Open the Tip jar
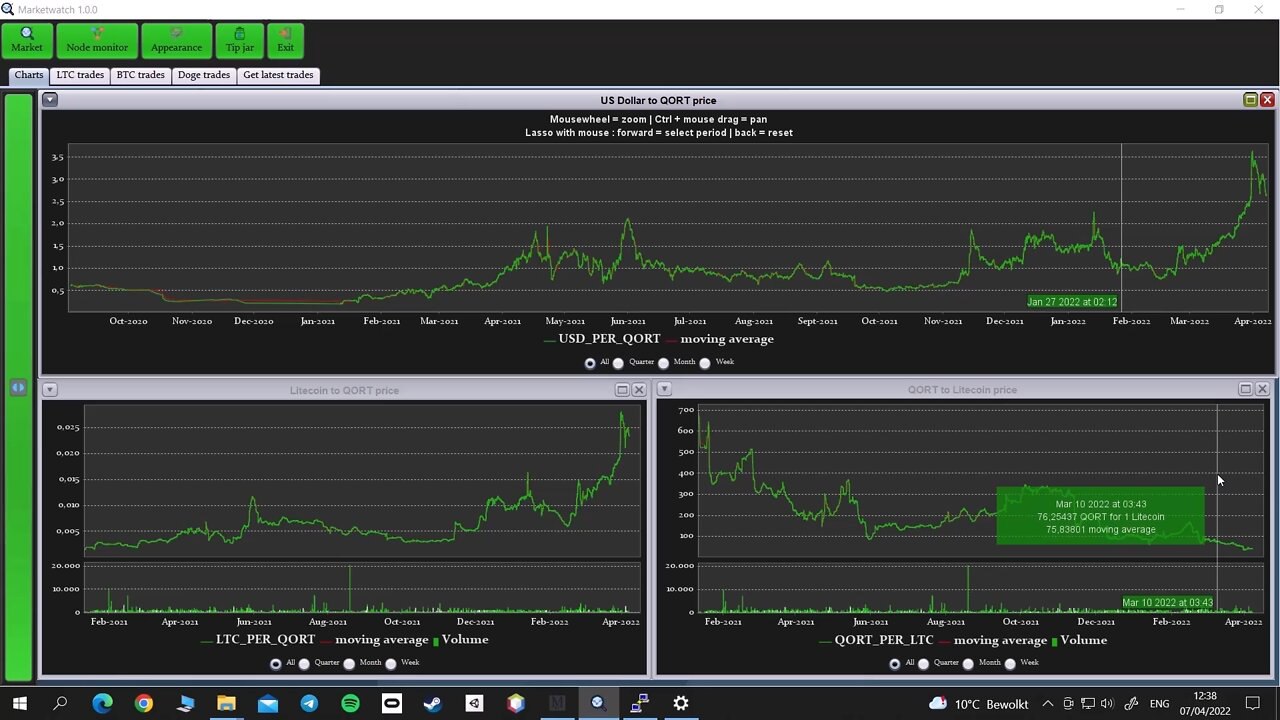The height and width of the screenshot is (720, 1280). click(240, 41)
